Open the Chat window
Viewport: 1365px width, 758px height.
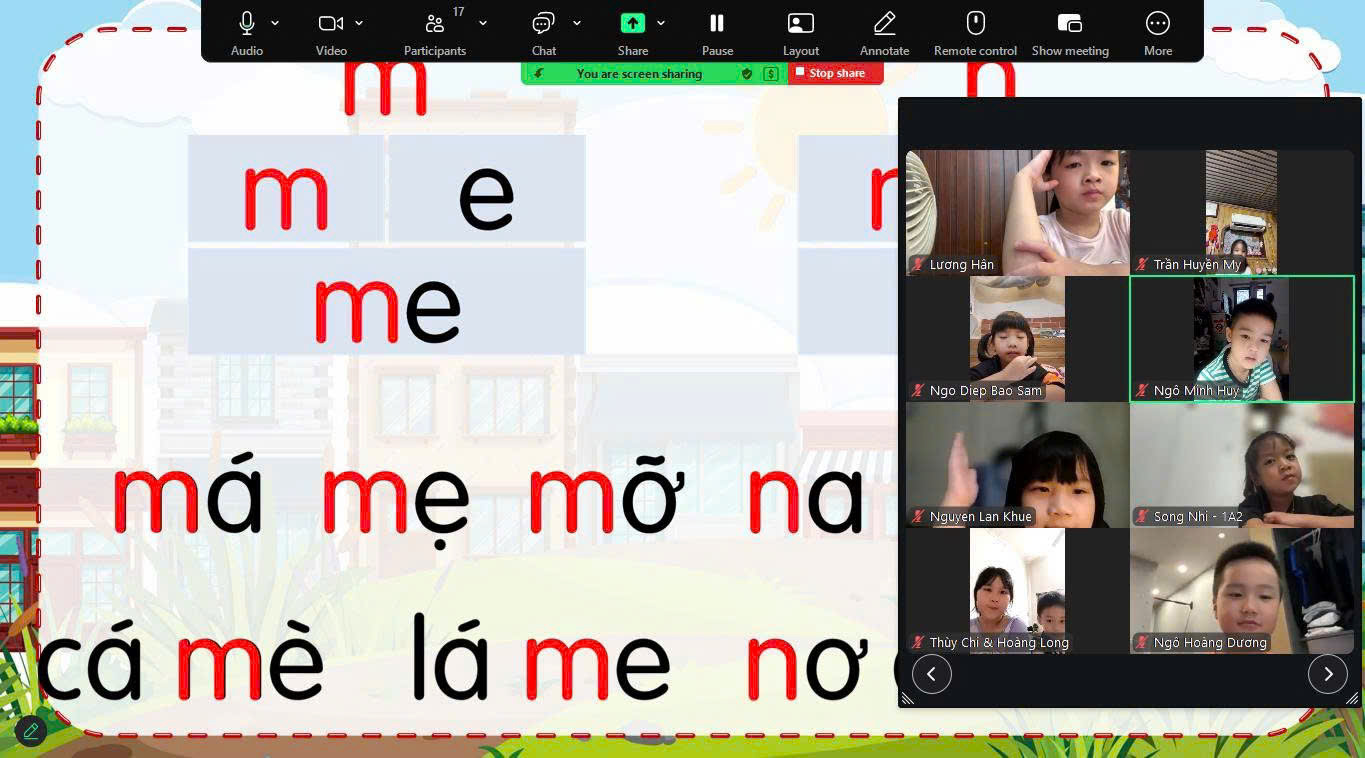[543, 22]
